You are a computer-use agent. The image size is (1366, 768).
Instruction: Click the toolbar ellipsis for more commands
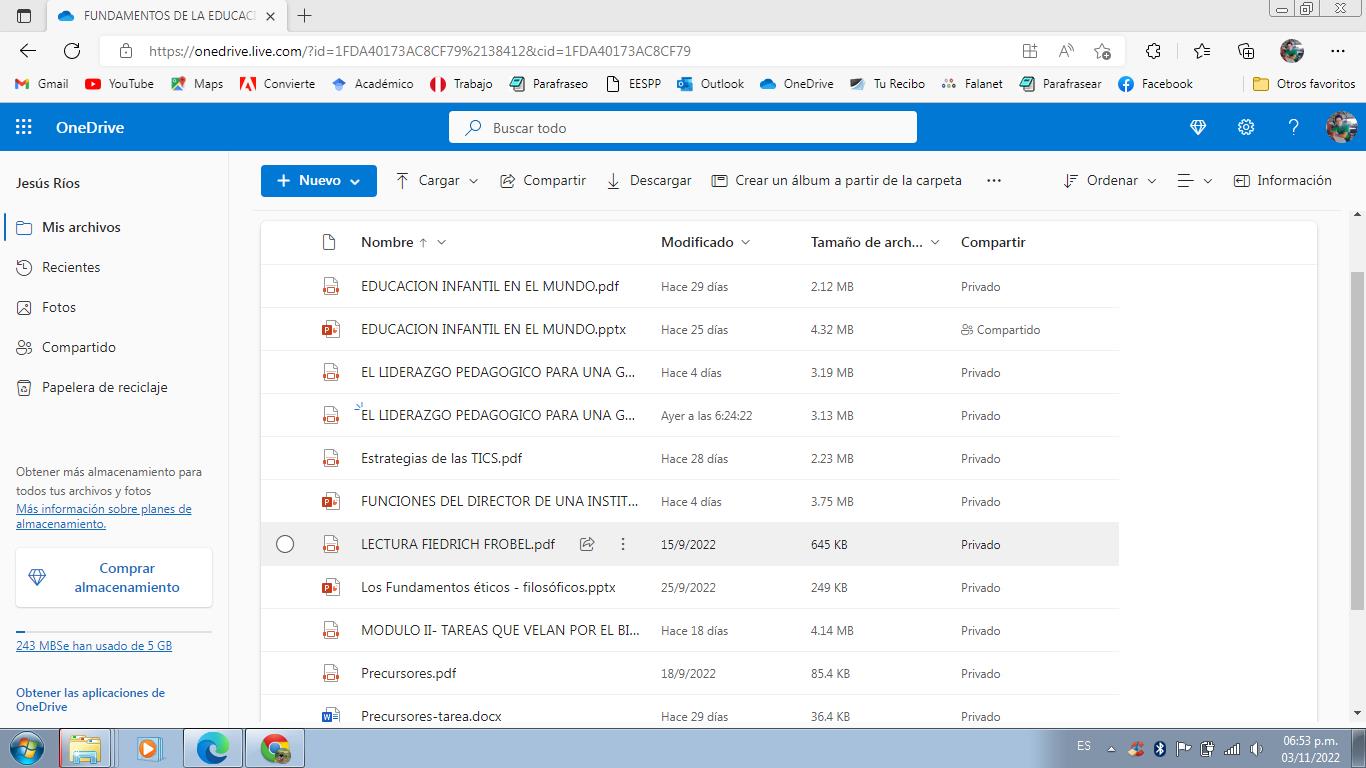[993, 181]
